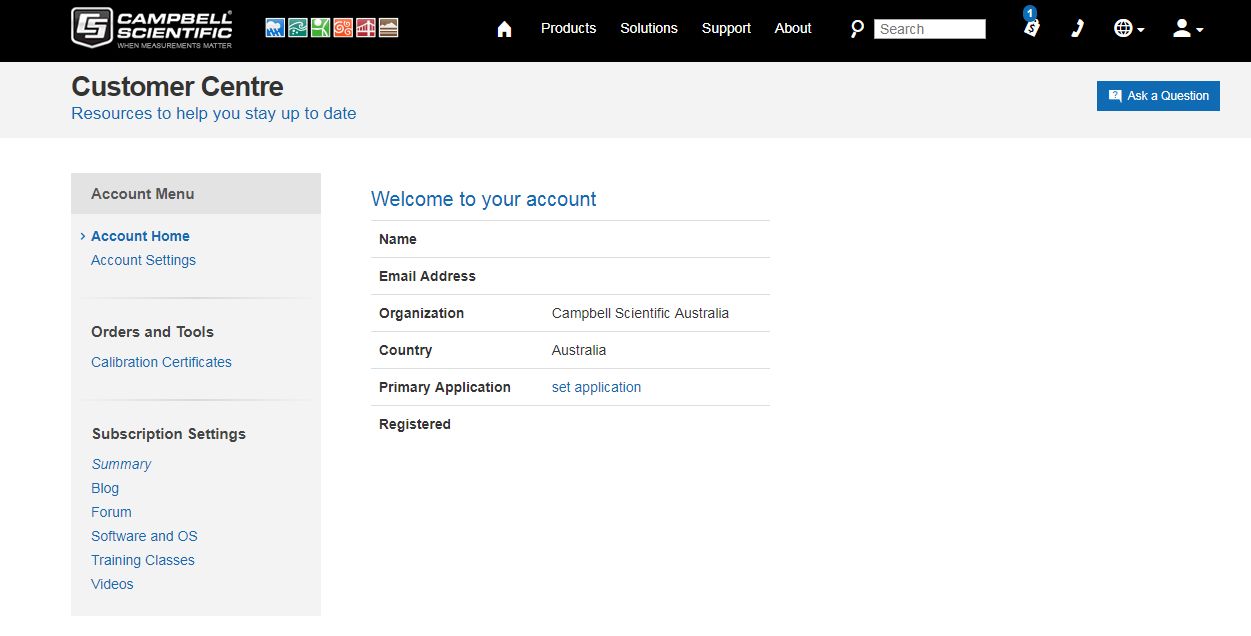Open the user account dropdown

click(x=1188, y=29)
